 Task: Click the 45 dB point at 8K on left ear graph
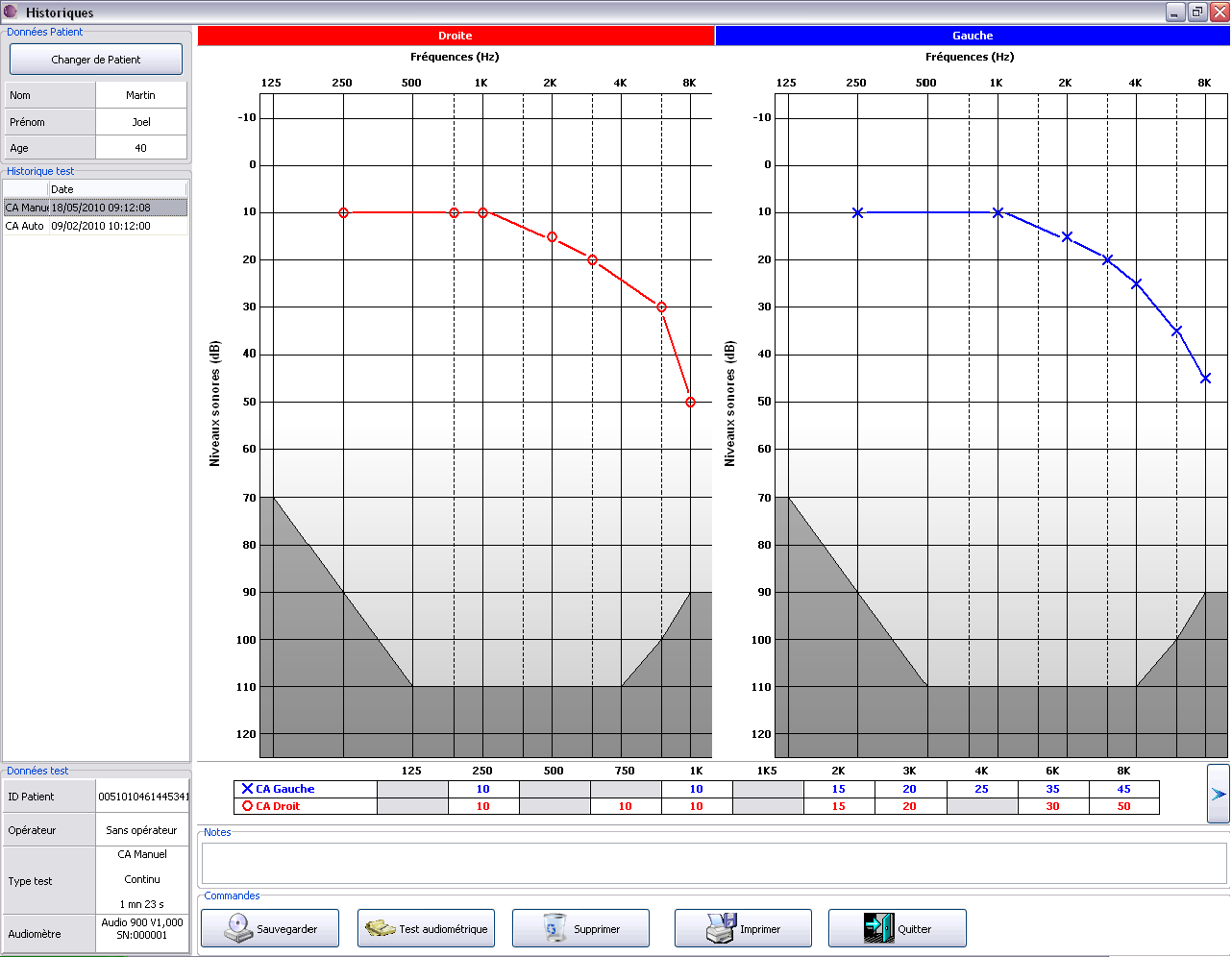(1205, 379)
